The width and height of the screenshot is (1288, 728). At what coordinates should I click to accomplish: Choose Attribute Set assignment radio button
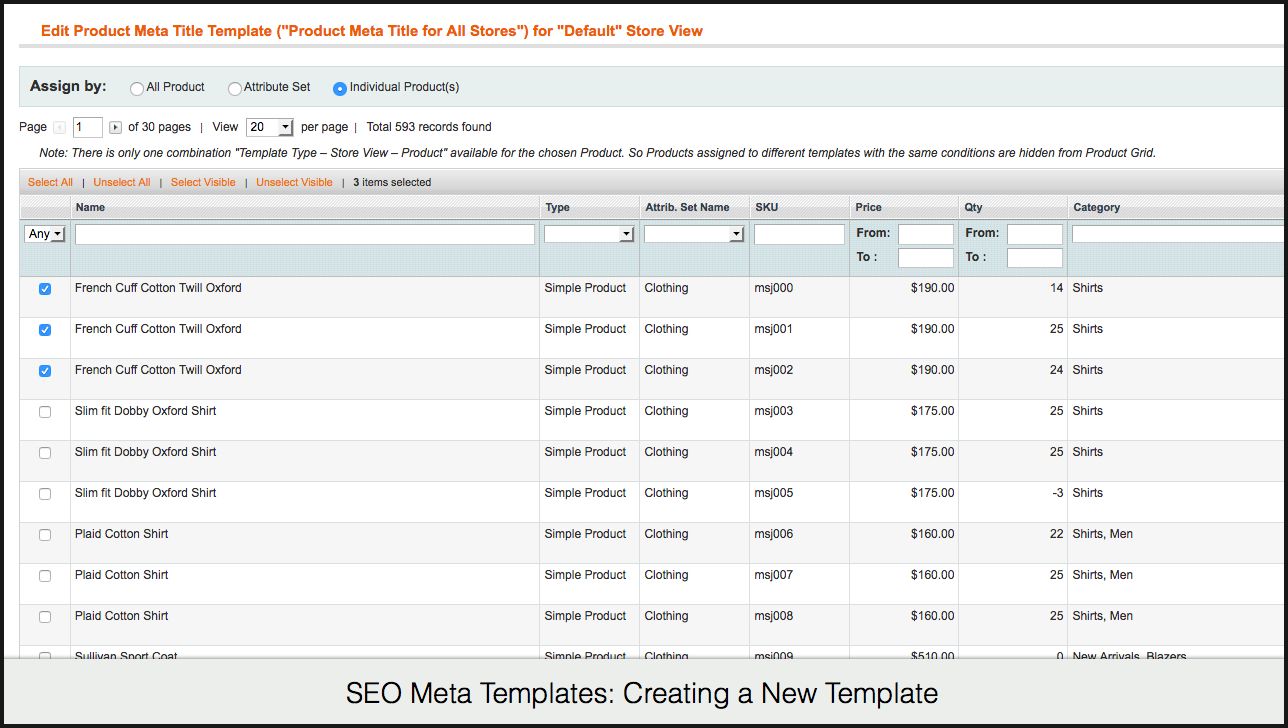coord(235,88)
